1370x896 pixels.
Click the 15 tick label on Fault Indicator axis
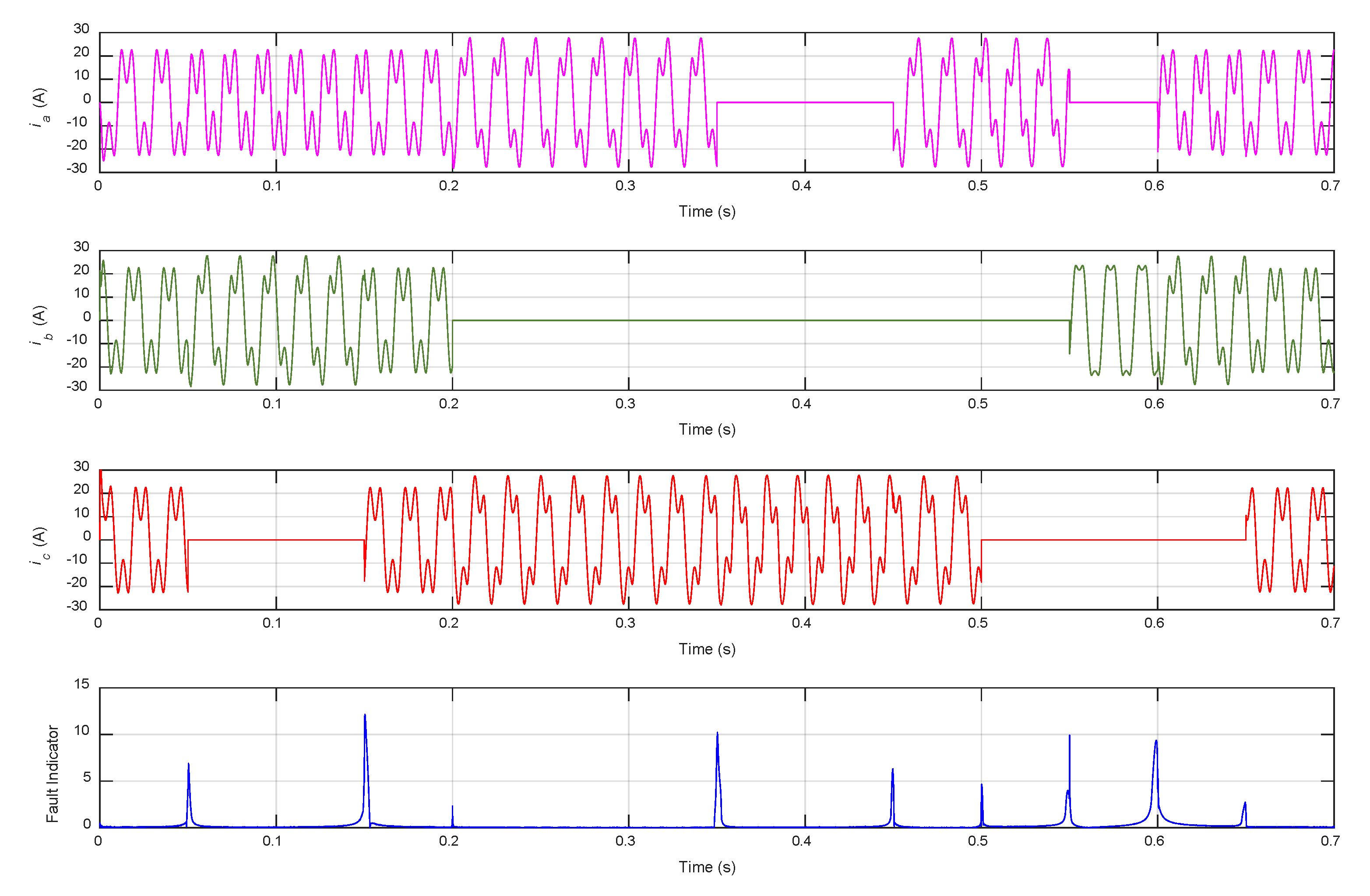[x=82, y=684]
